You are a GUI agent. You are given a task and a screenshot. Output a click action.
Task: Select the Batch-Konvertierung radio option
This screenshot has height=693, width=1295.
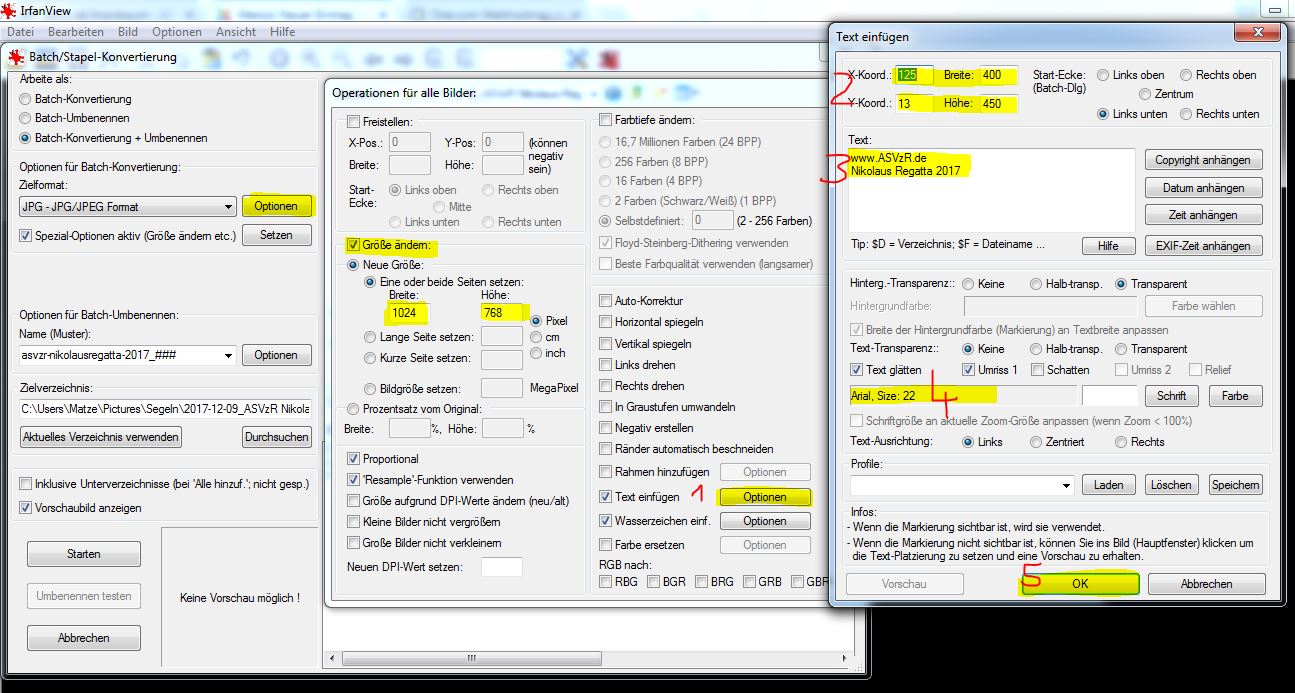click(26, 99)
